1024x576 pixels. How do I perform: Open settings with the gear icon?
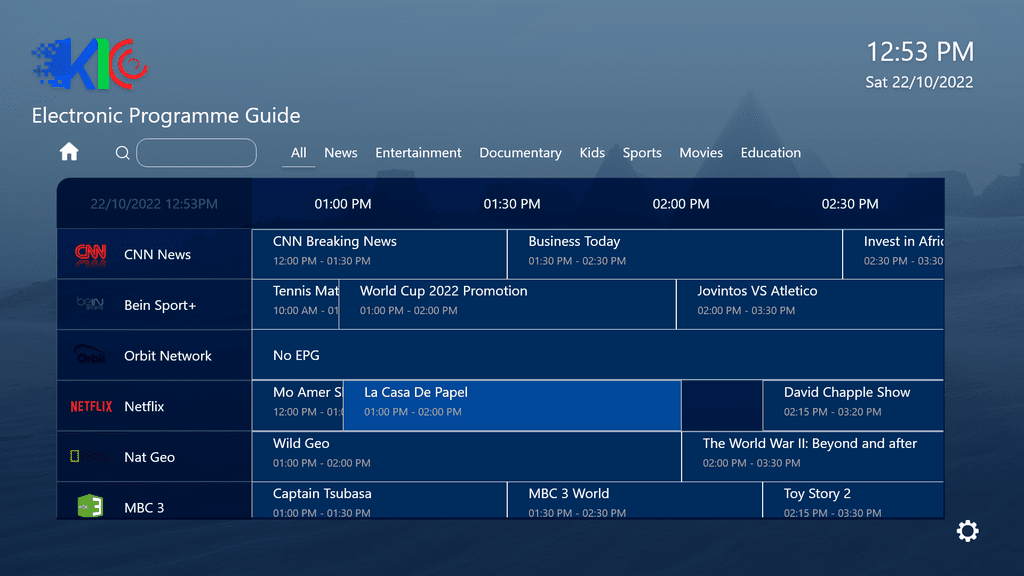[x=967, y=531]
